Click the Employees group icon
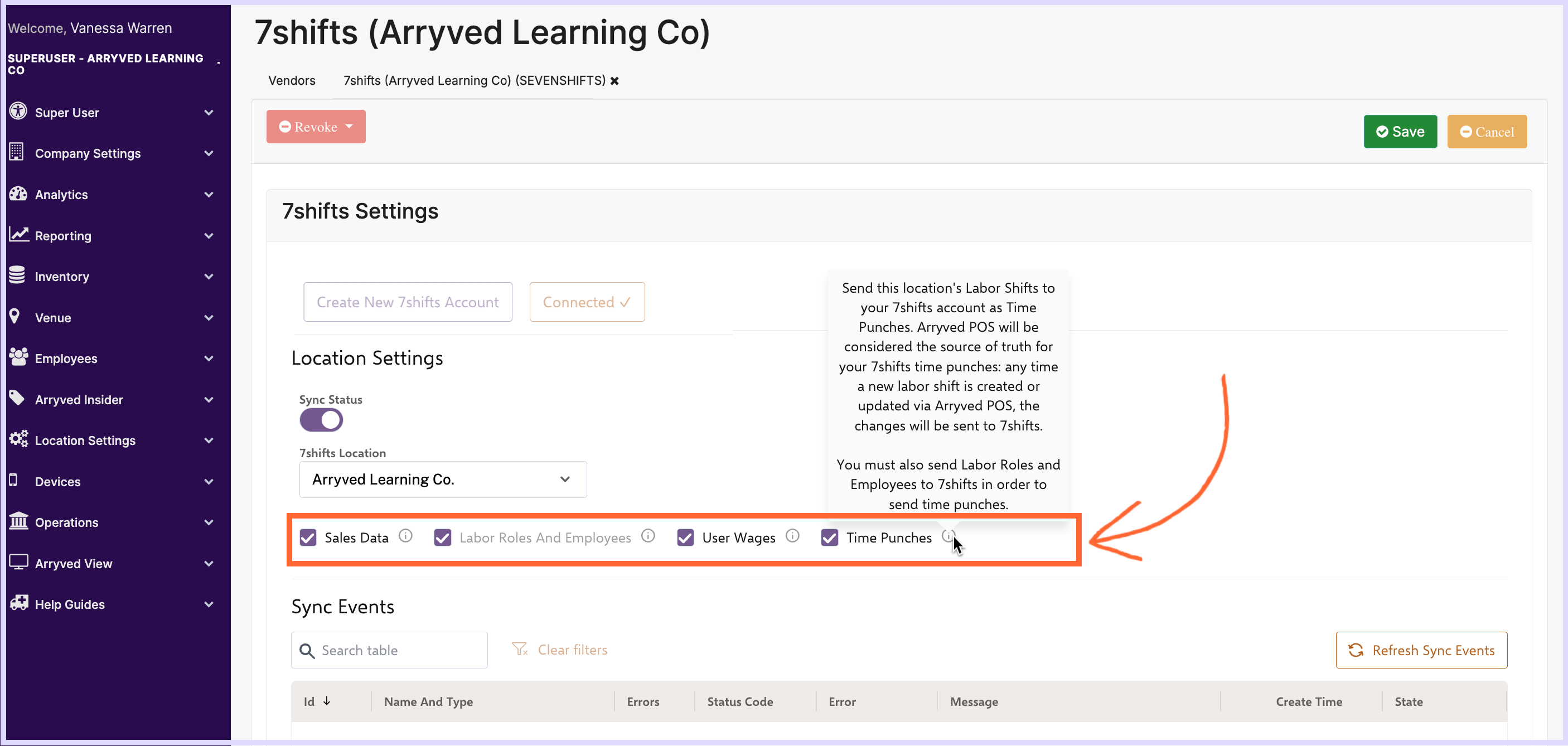Image resolution: width=1568 pixels, height=746 pixels. (19, 357)
